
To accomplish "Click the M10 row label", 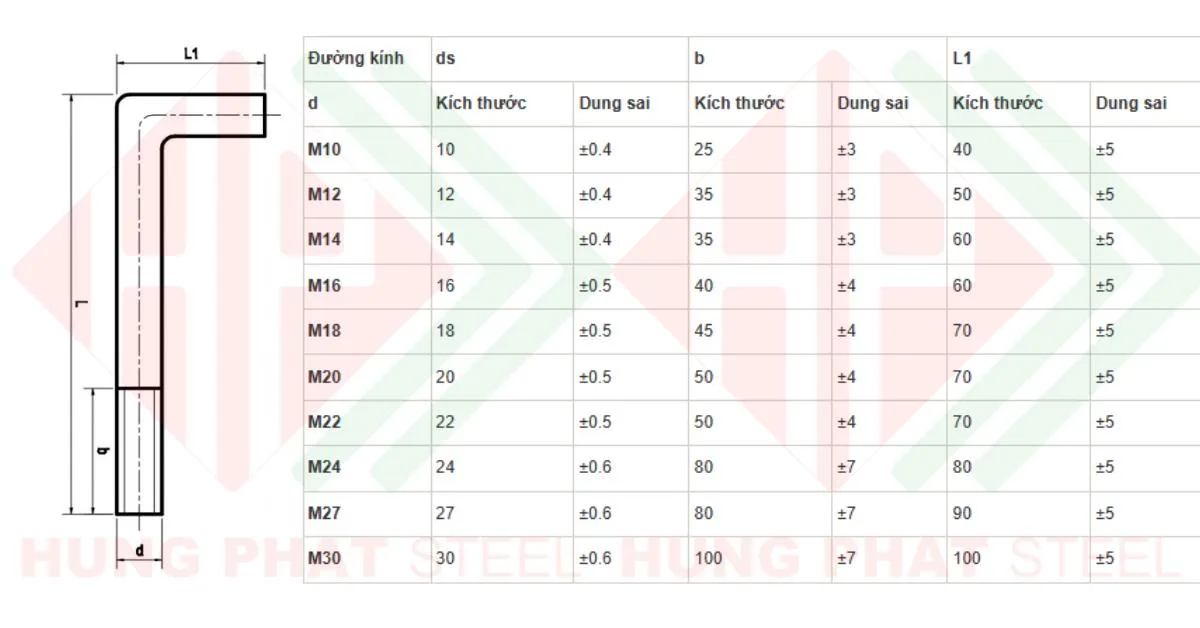I will (x=324, y=150).
